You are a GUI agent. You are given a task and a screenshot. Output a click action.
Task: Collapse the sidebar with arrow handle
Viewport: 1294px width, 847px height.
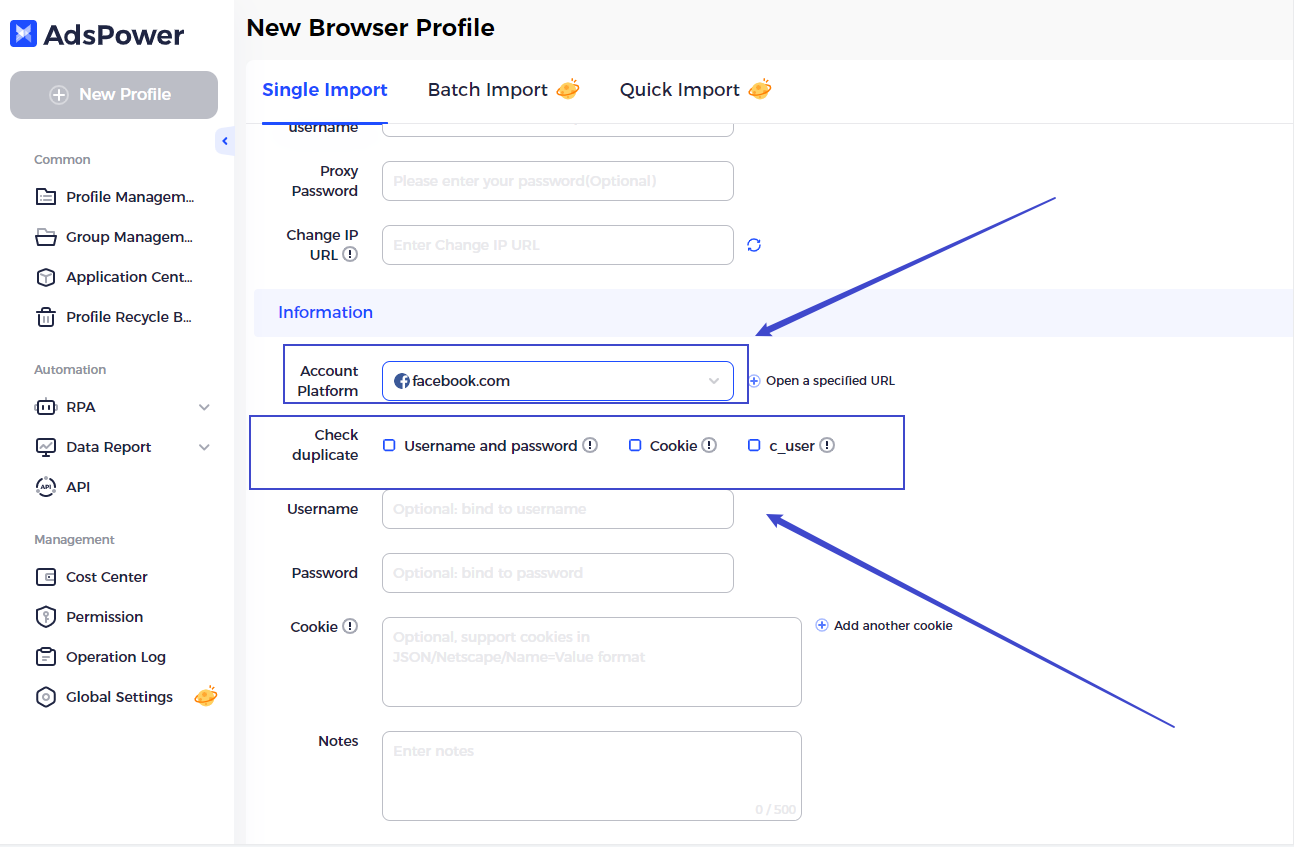point(225,141)
